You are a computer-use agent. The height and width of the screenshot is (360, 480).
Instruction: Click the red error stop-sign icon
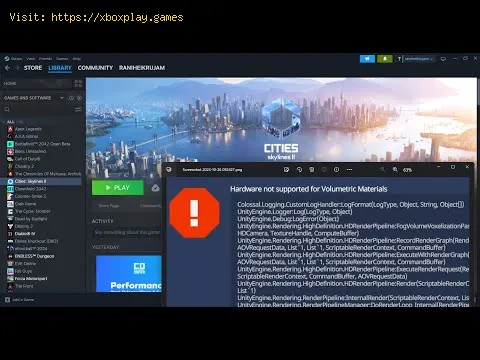pyautogui.click(x=195, y=213)
